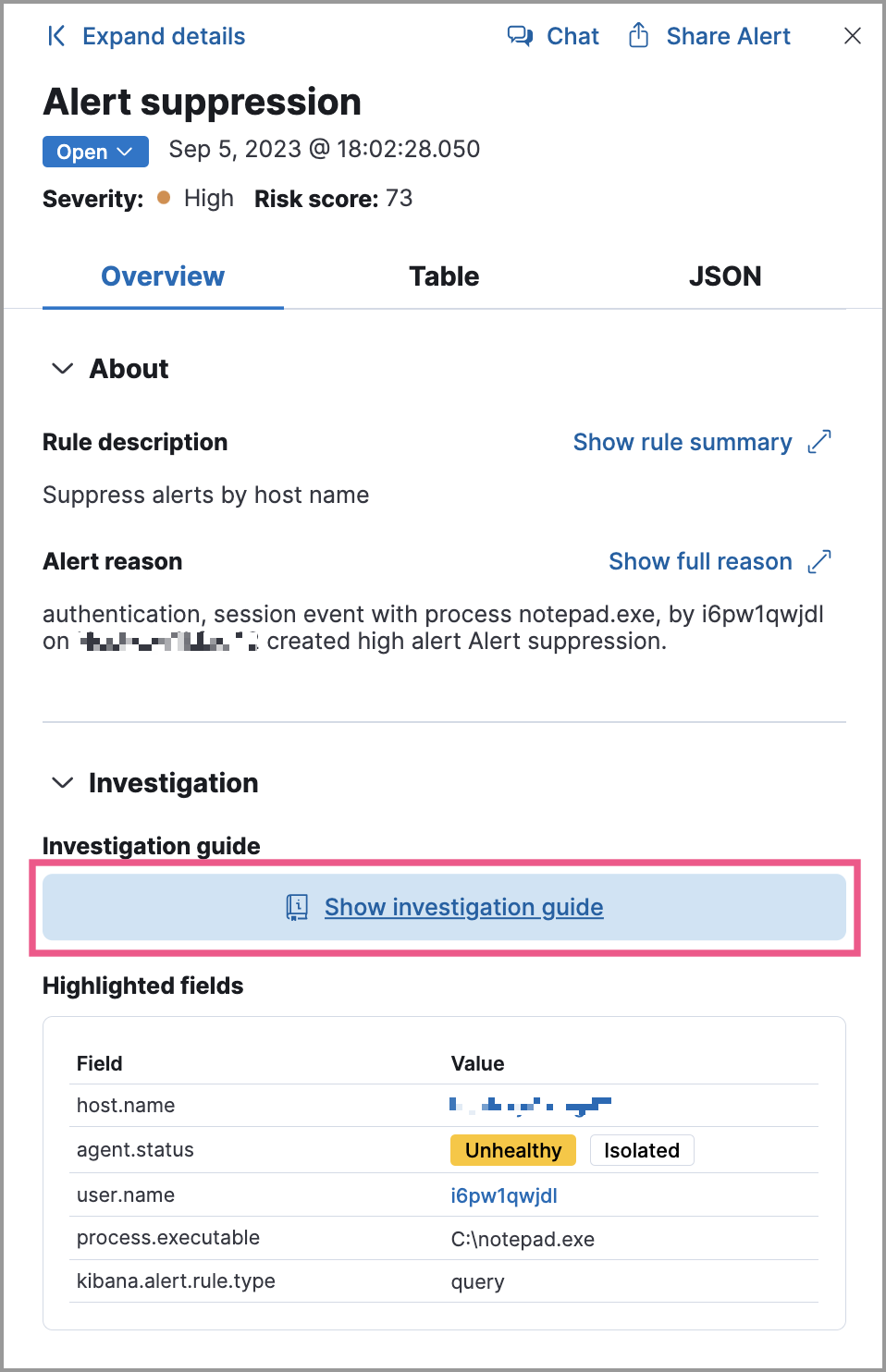Screen dimensions: 886x1372
Task: Click the Isolated agent status badge
Action: click(642, 1150)
